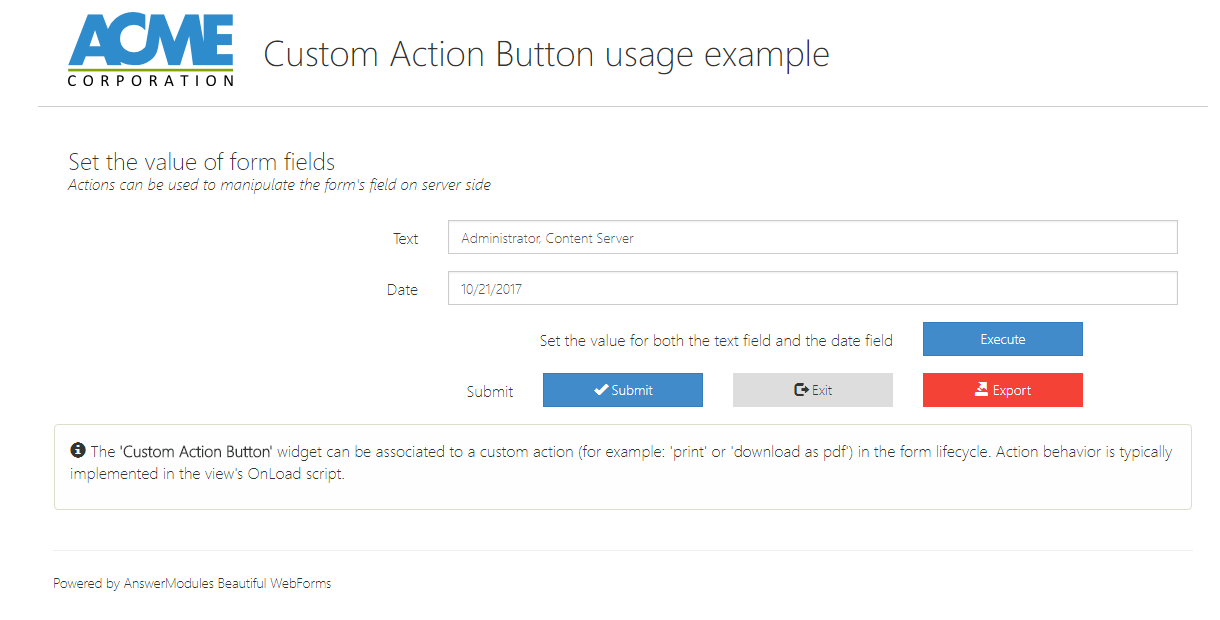Click the bold 'Custom Action Button' text in the notice
The height and width of the screenshot is (620, 1220).
click(x=196, y=452)
